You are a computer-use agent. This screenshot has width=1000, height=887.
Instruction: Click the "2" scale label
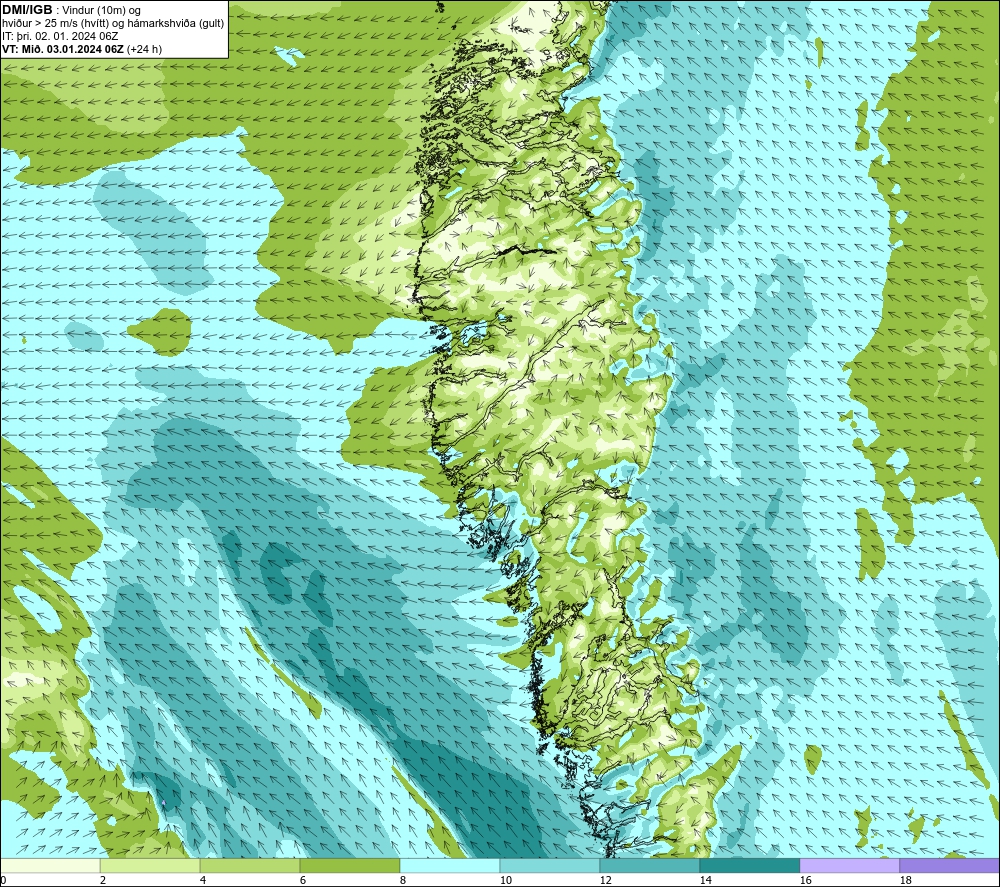[103, 880]
